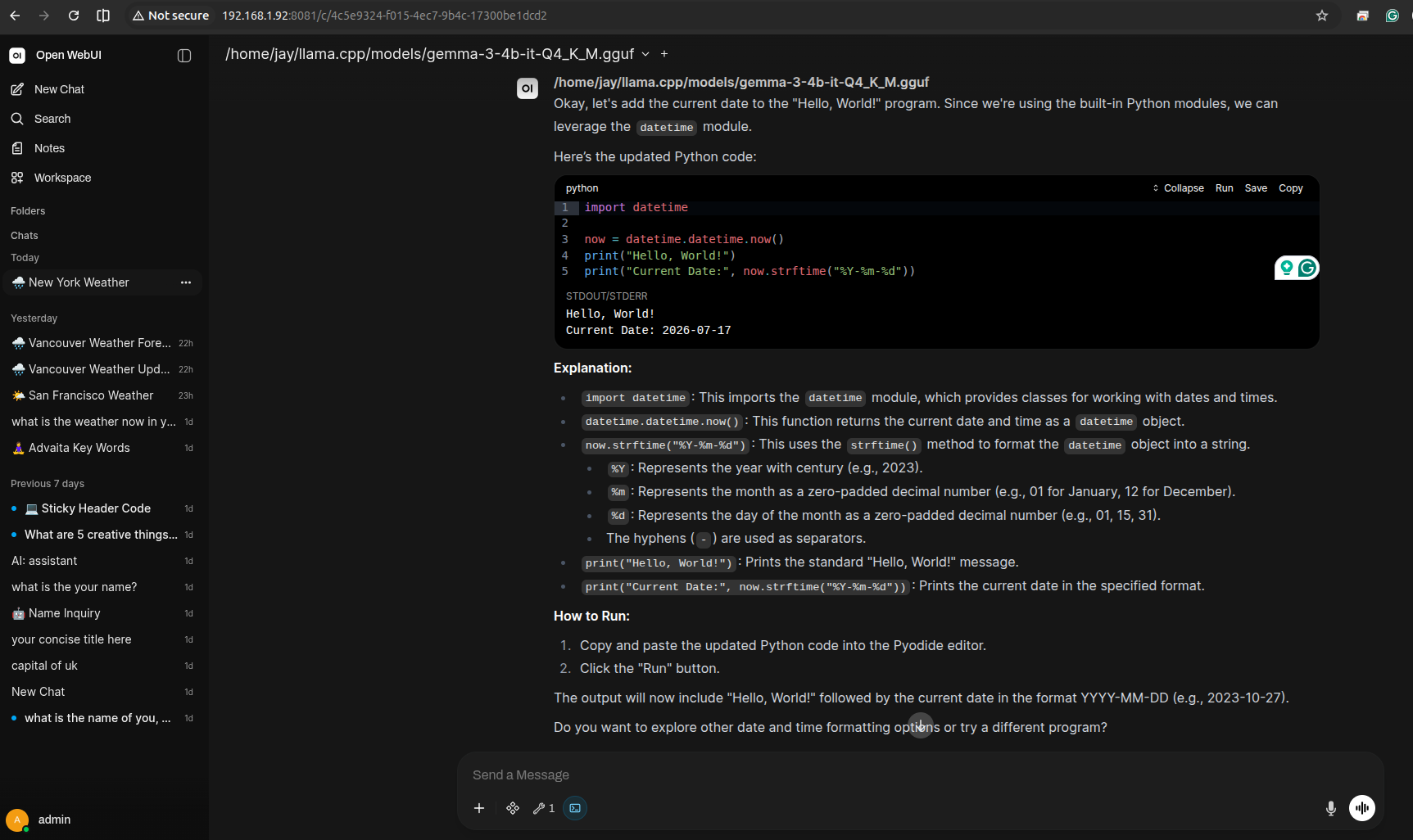Open the extension icon beside Grammarly
The width and height of the screenshot is (1413, 840).
pyautogui.click(x=1363, y=16)
